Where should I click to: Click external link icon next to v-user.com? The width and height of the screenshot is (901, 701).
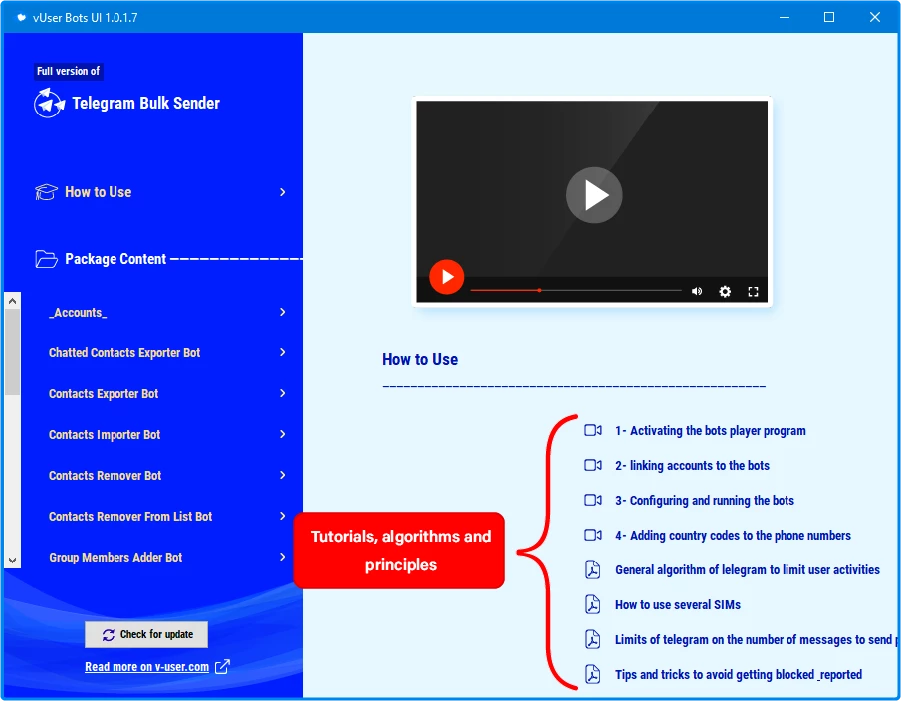point(222,667)
